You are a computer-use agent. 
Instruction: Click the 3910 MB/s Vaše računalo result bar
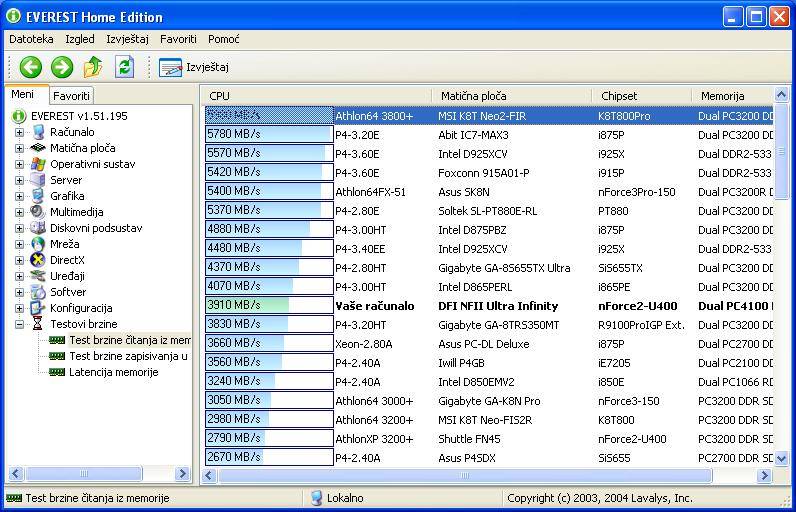click(x=268, y=306)
